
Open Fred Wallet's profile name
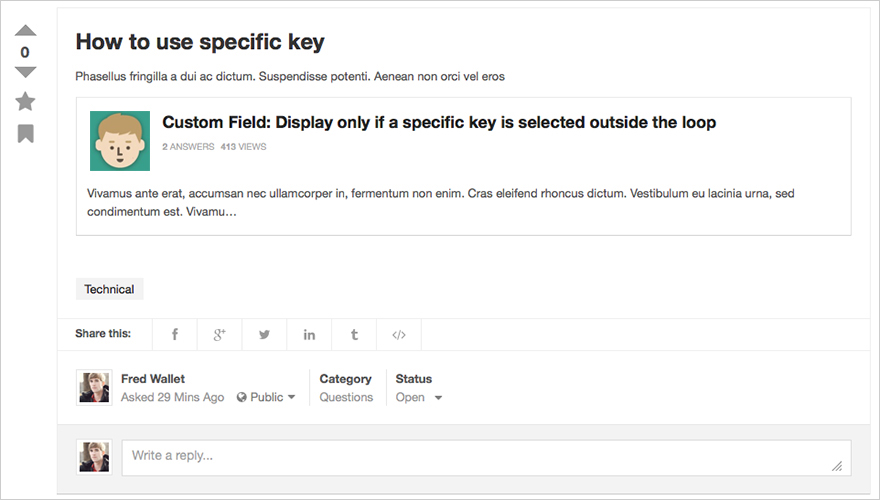[153, 379]
